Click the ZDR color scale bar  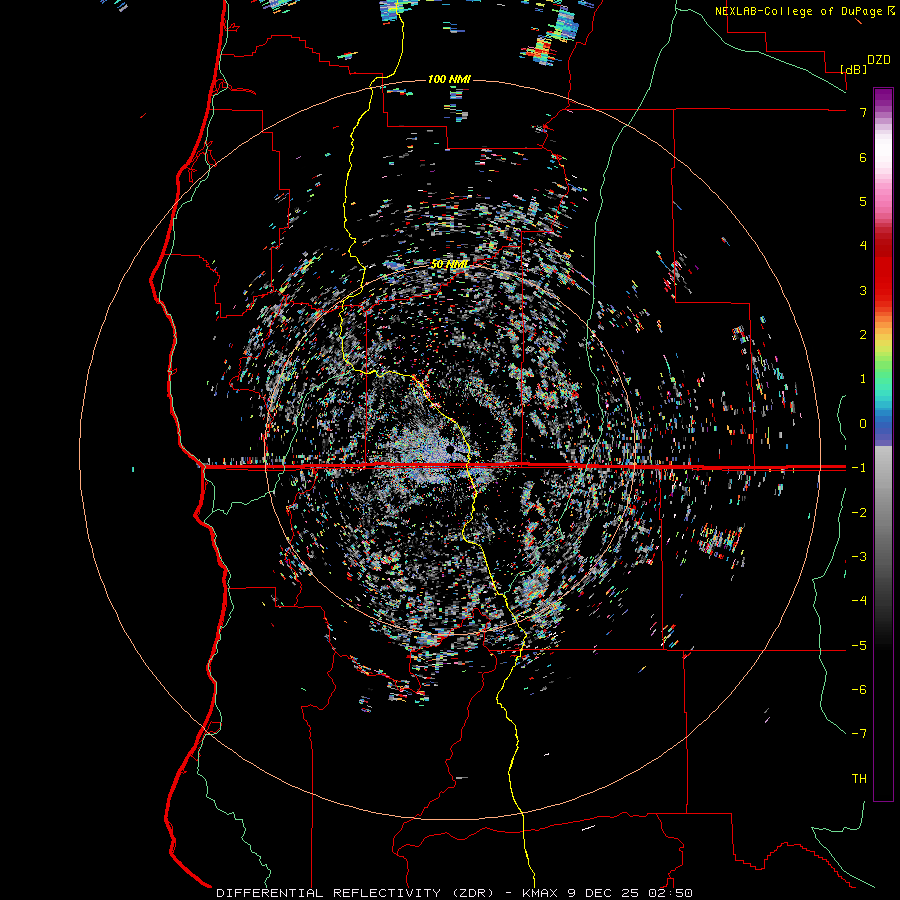(883, 444)
